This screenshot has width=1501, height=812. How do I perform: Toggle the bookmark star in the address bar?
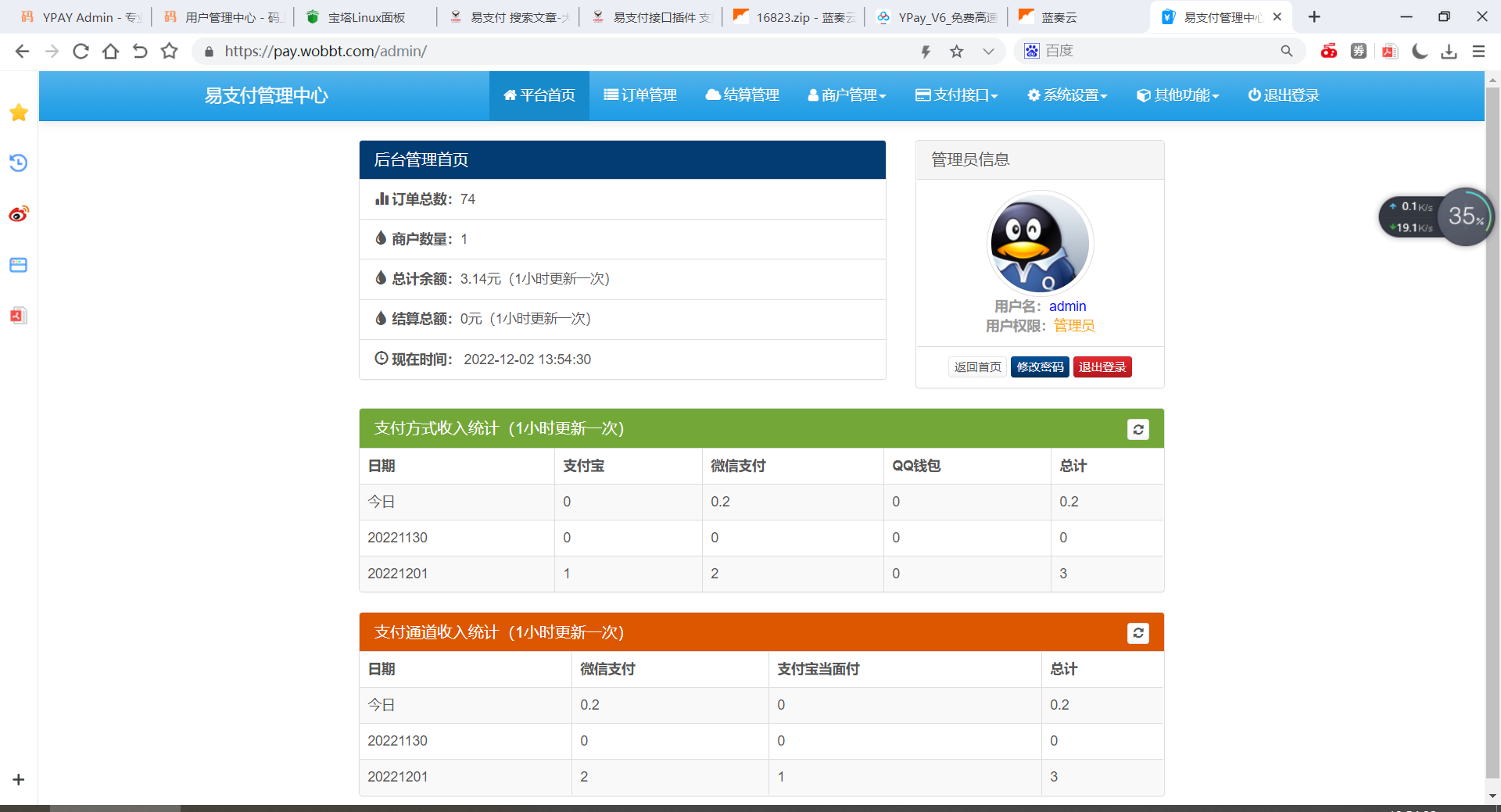coord(956,51)
